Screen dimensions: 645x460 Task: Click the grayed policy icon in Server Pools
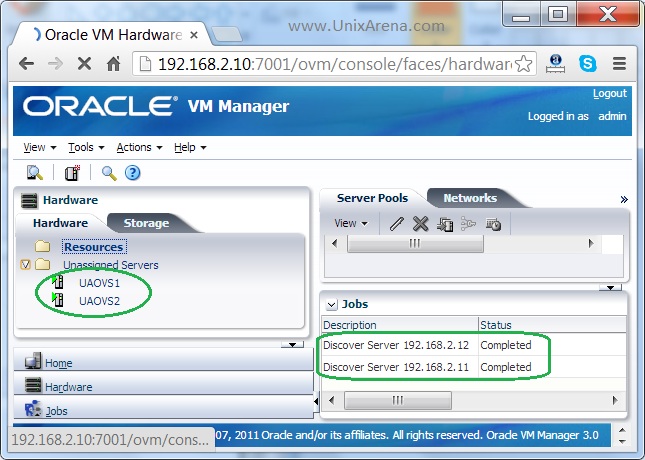[469, 224]
